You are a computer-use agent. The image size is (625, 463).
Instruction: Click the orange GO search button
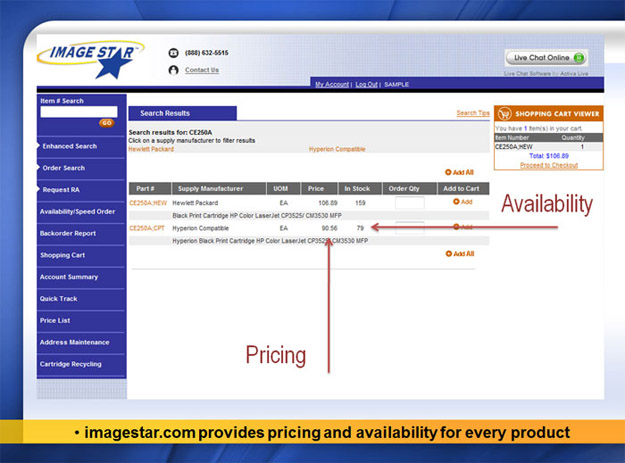pos(106,123)
